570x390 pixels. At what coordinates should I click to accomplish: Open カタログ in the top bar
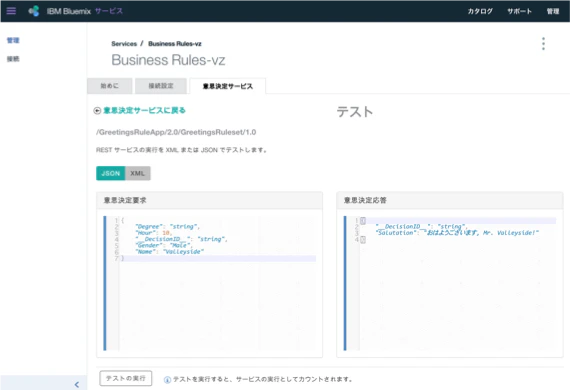tap(480, 11)
